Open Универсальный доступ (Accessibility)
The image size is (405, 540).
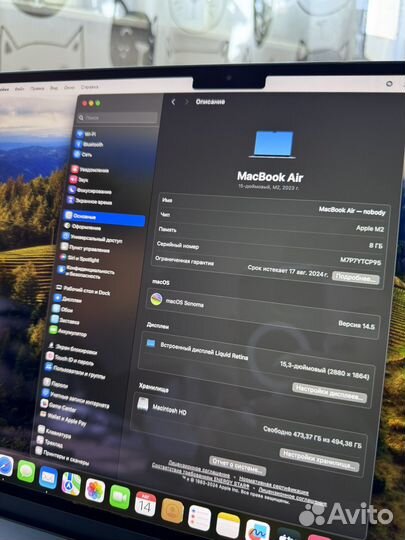click(x=92, y=238)
